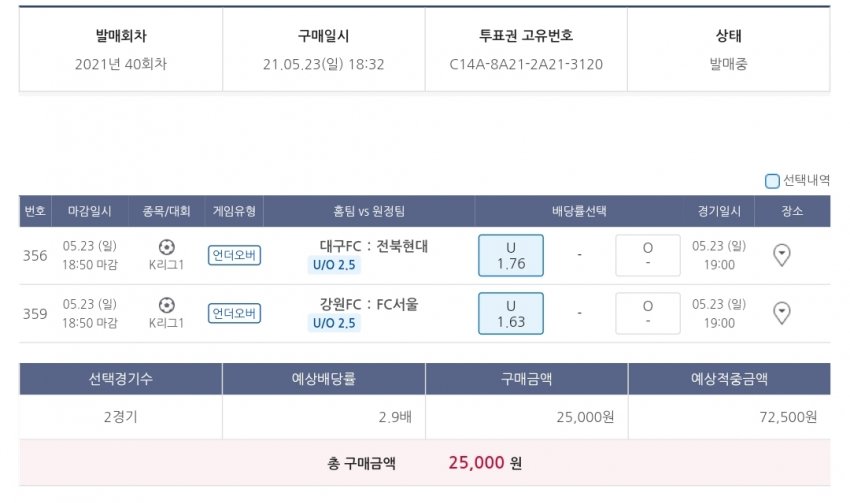850x503 pixels.
Task: Click 언더오버 tag on match 356
Action: coord(235,256)
